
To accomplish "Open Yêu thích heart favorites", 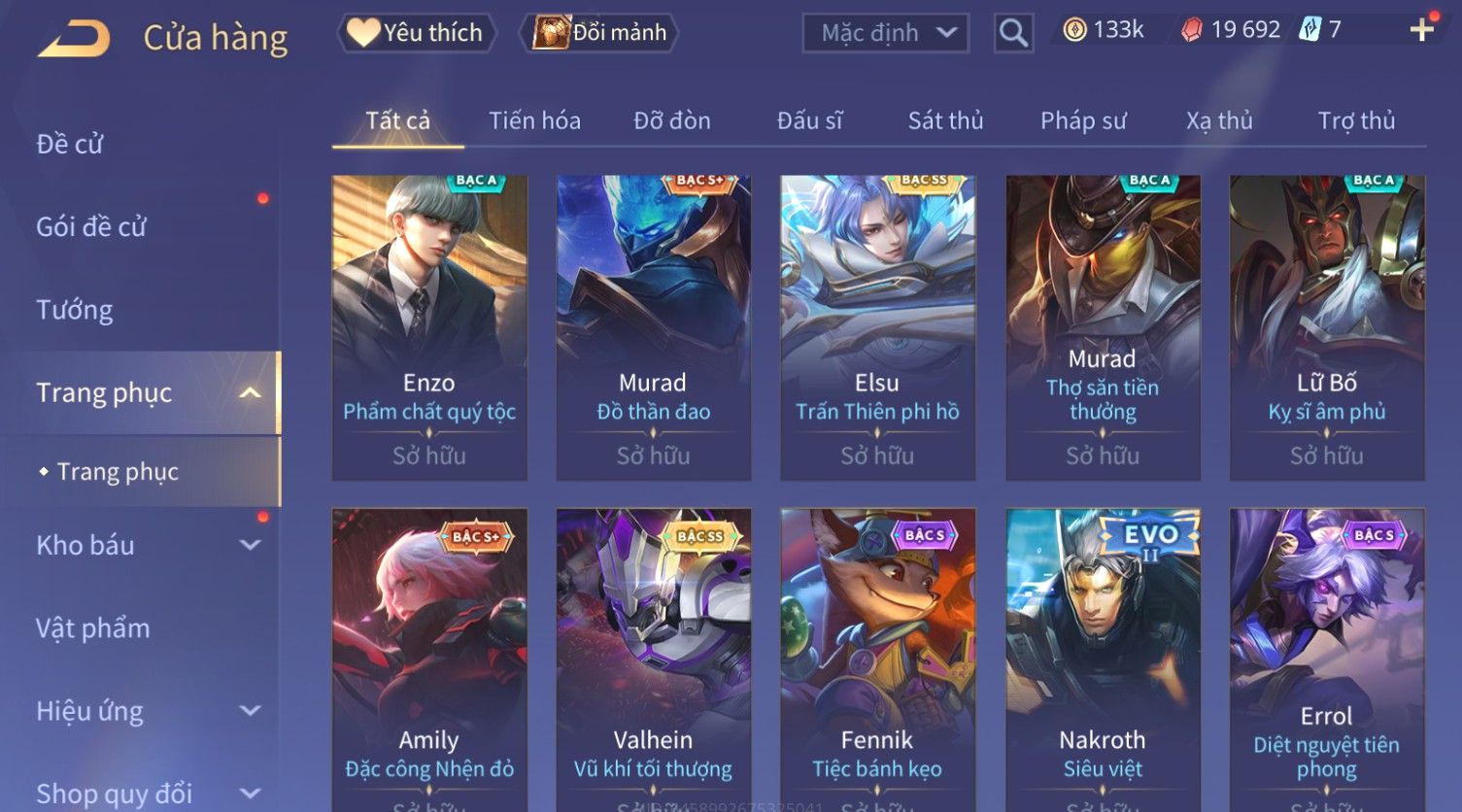I will (x=416, y=33).
